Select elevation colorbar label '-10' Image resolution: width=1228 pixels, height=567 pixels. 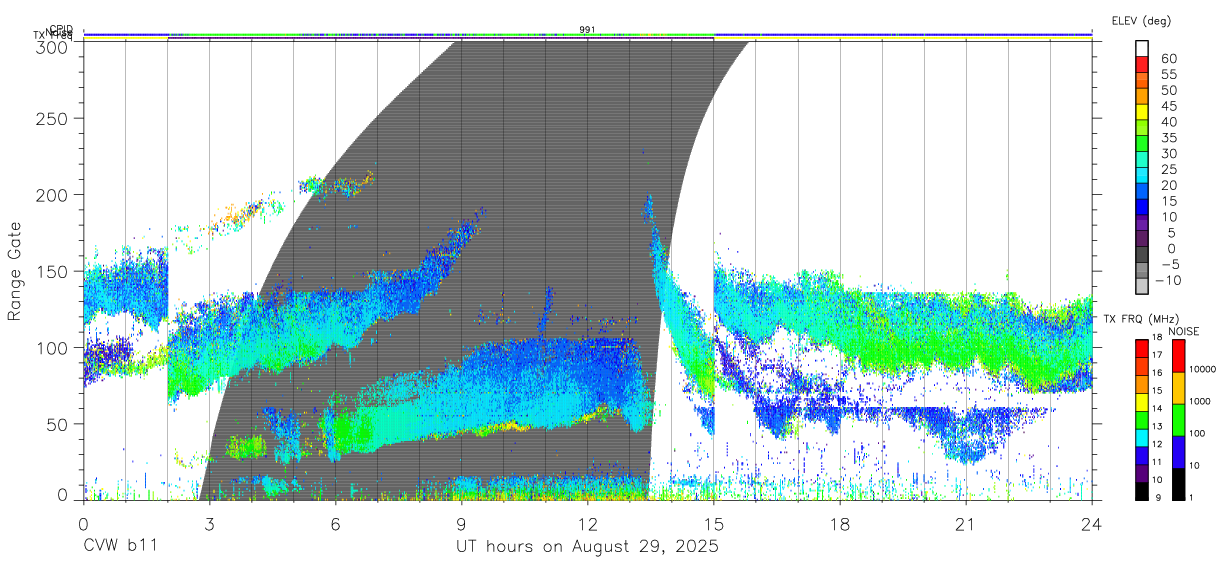pyautogui.click(x=1168, y=279)
